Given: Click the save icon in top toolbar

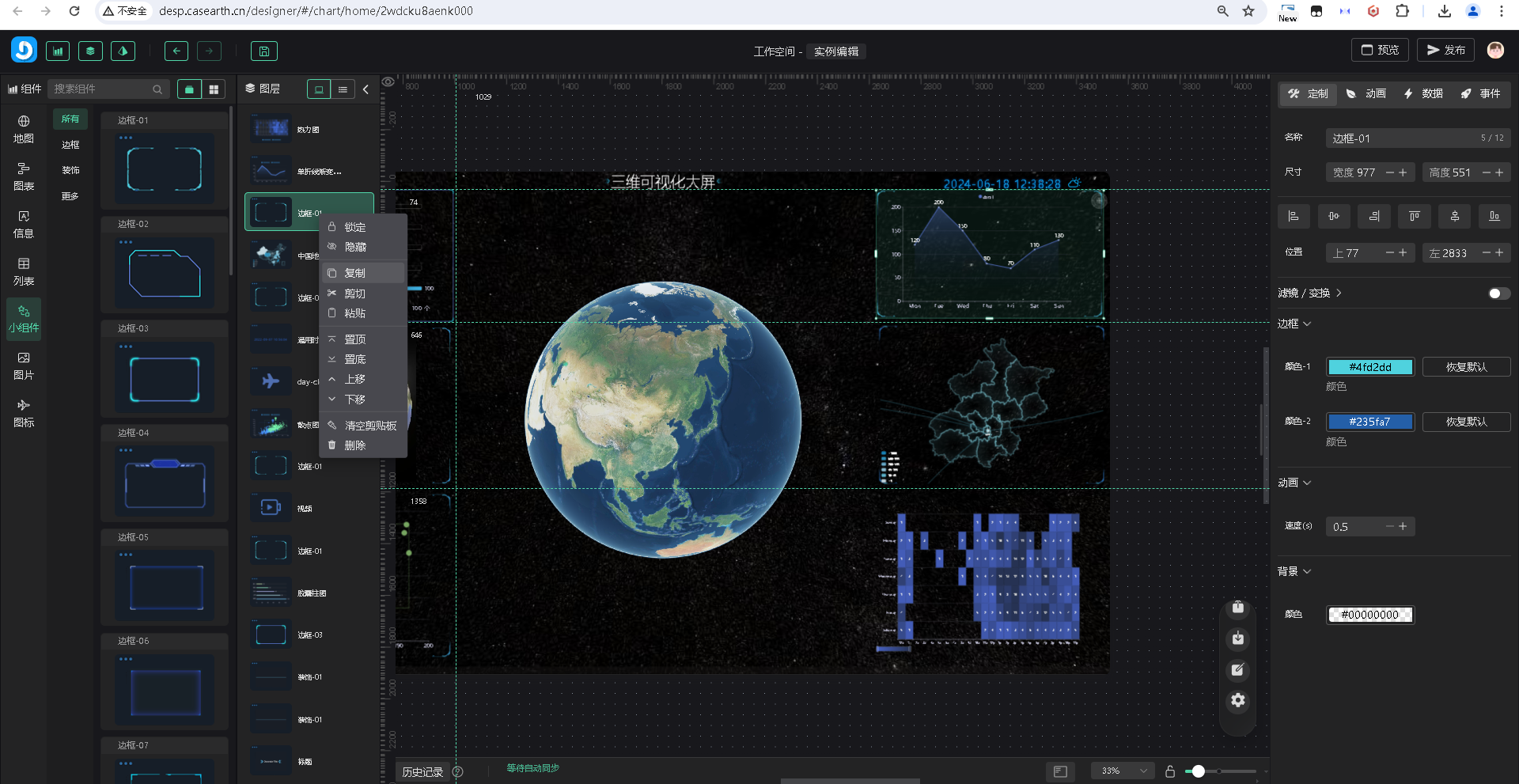Looking at the screenshot, I should [264, 51].
